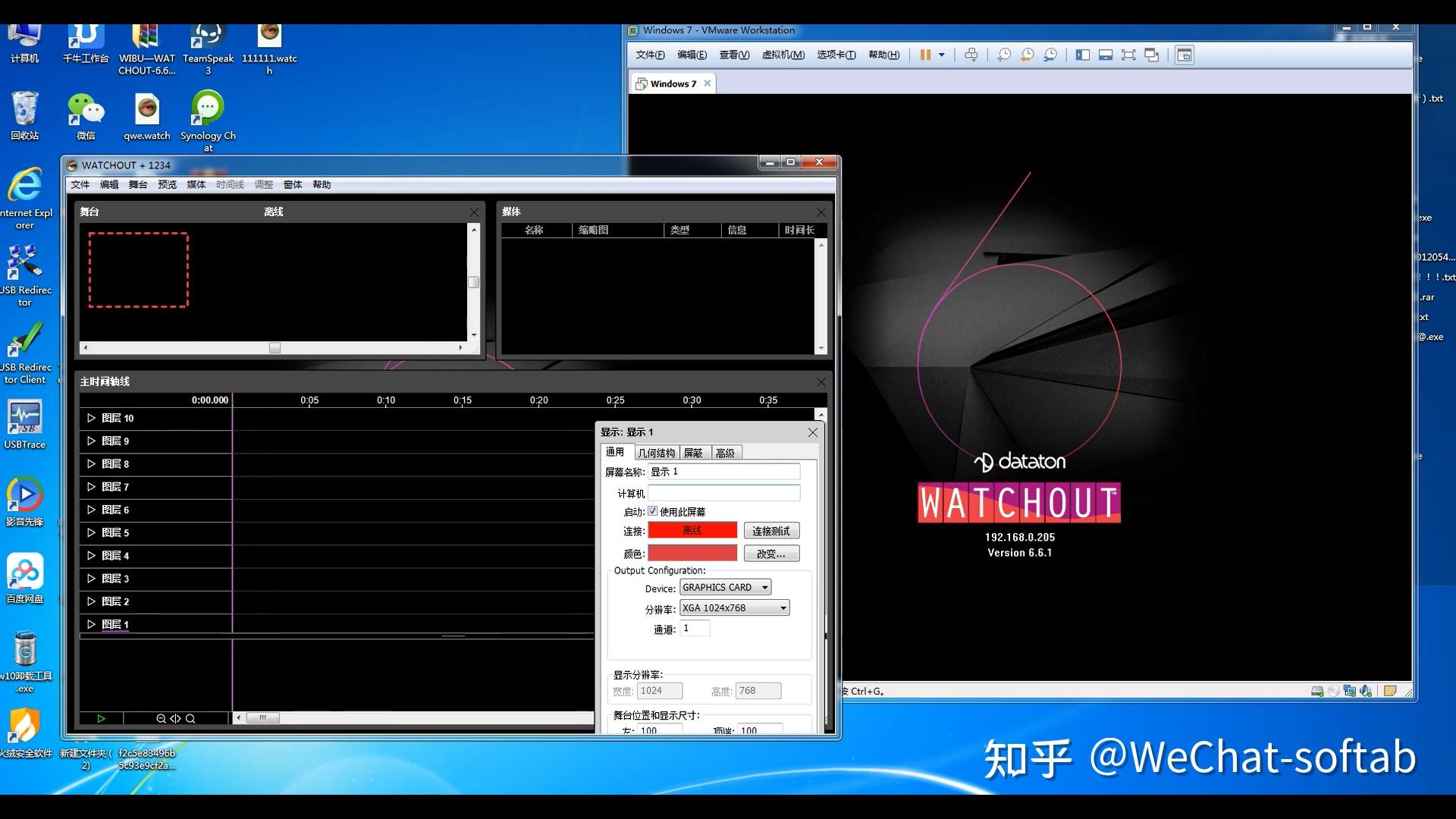Screen dimensions: 1456x819
Task: Click the revert to snapshot icon
Action: pos(1027,55)
